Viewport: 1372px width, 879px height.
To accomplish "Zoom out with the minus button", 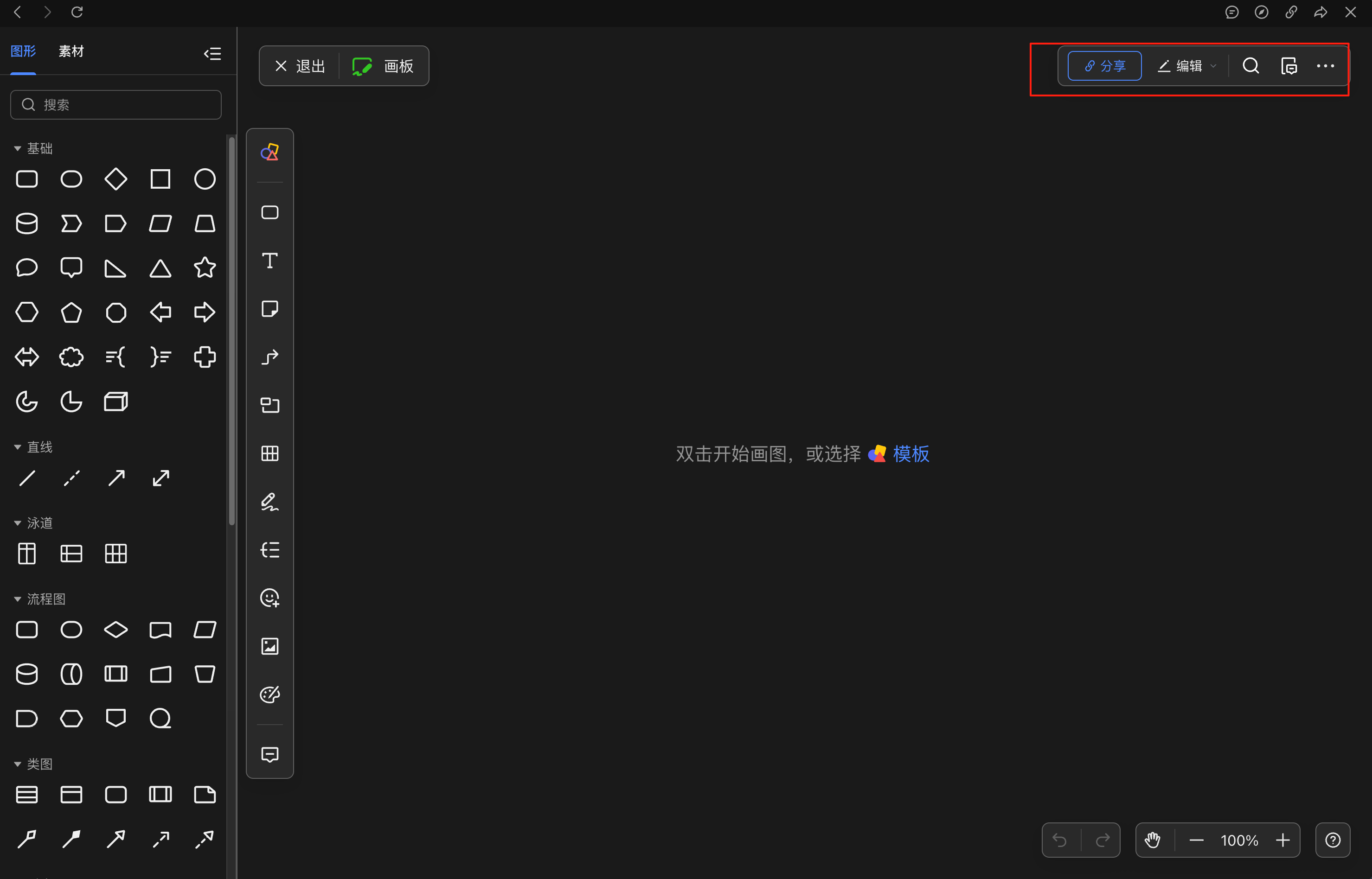I will click(1196, 840).
